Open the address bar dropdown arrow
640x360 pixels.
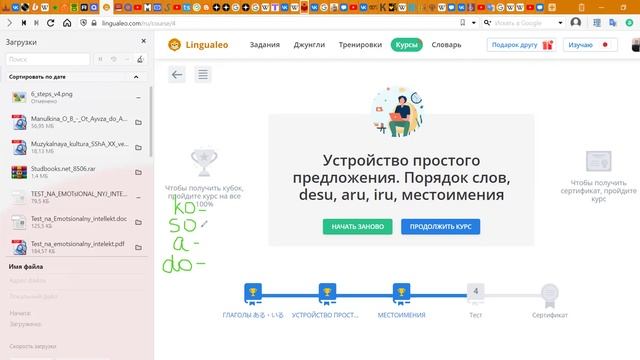click(473, 23)
